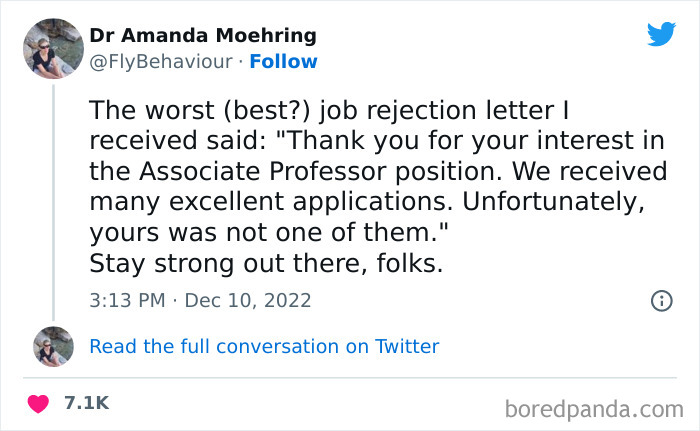This screenshot has height=431, width=700.
Task: Click the date 'Dec 10, 2022'
Action: (x=247, y=300)
